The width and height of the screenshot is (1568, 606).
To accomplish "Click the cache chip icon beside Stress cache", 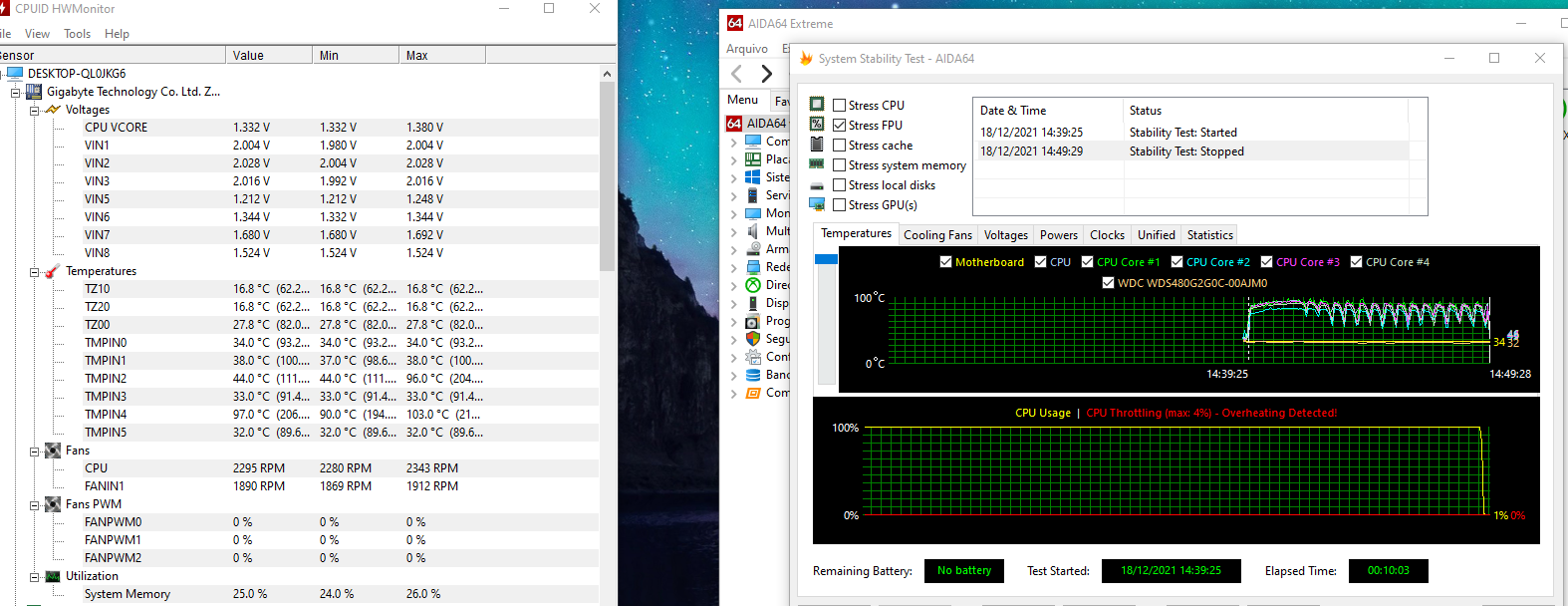I will tap(817, 145).
